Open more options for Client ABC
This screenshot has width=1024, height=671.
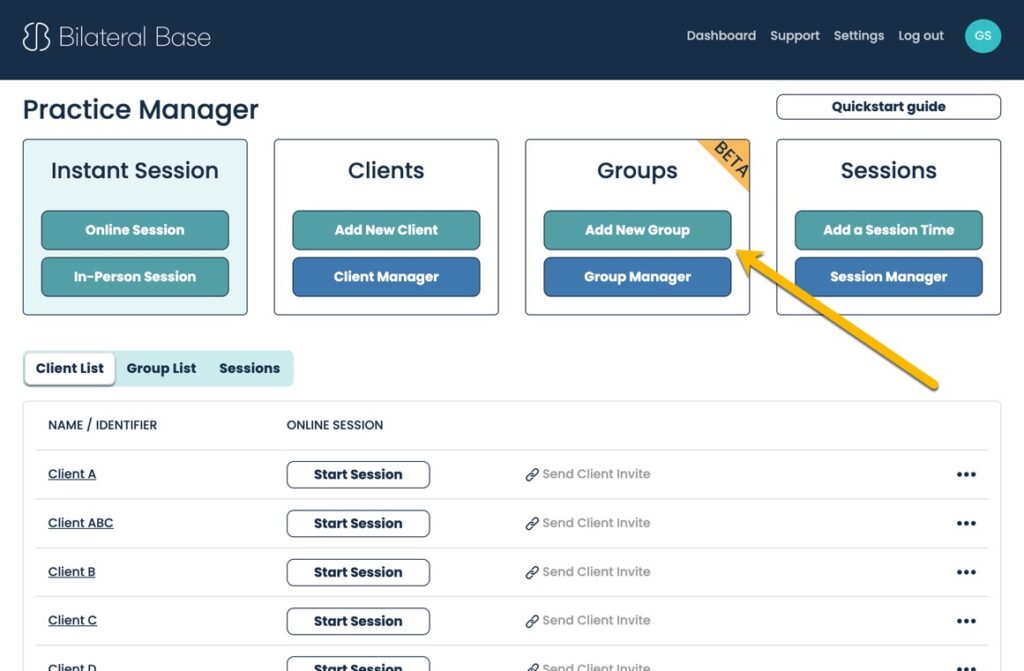tap(966, 523)
